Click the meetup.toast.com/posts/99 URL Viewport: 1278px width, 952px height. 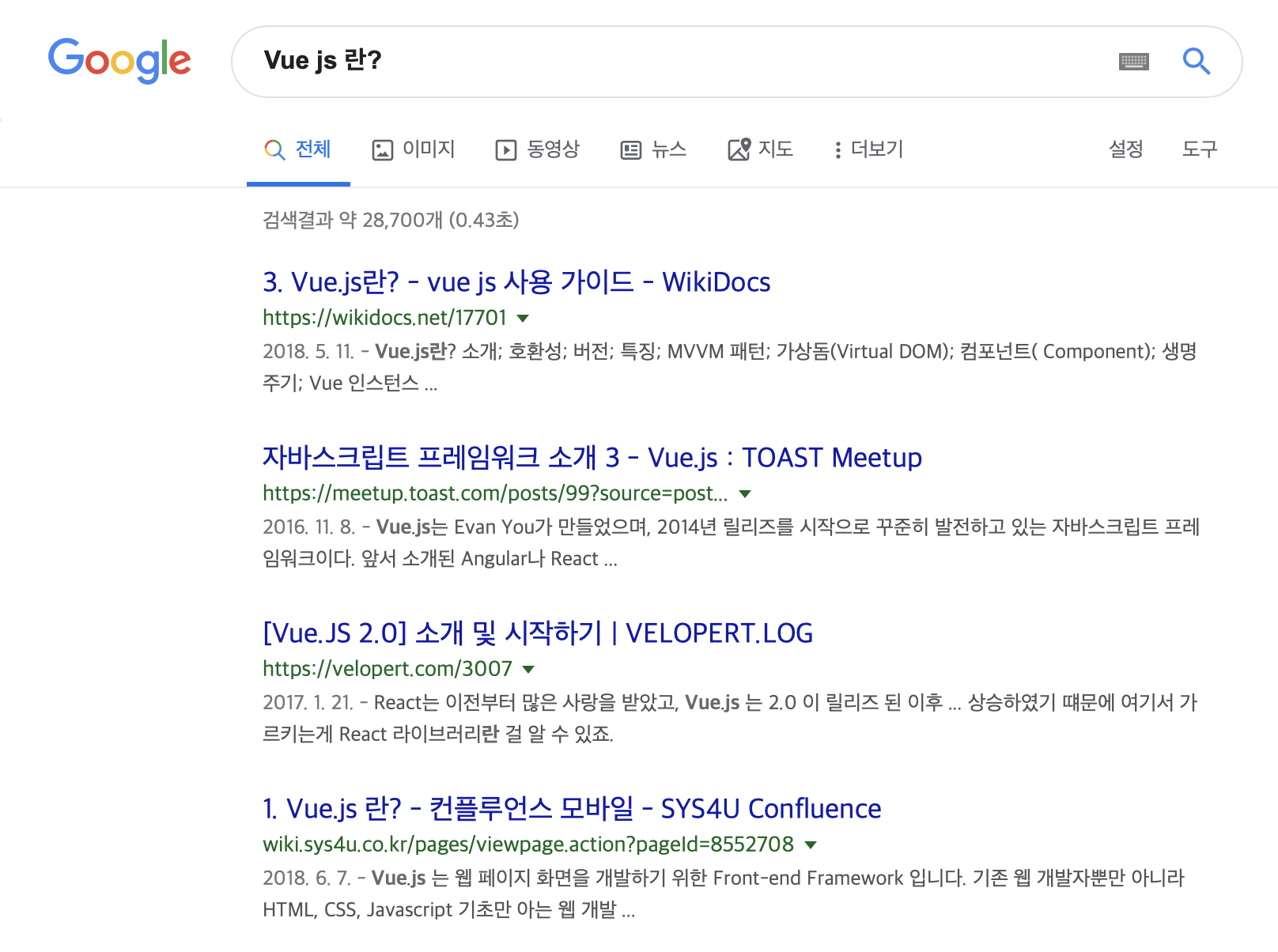(495, 493)
